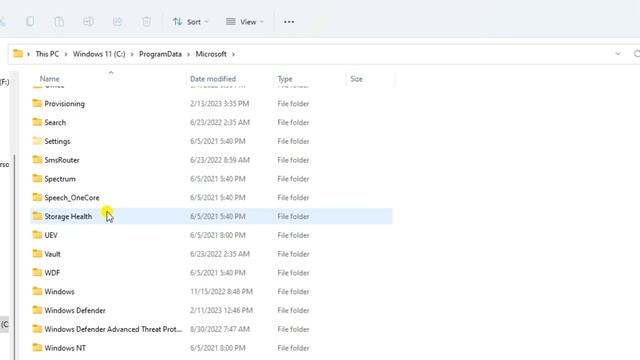Navigate to This PC breadcrumb
Screen dimensions: 640x360
tap(47, 54)
